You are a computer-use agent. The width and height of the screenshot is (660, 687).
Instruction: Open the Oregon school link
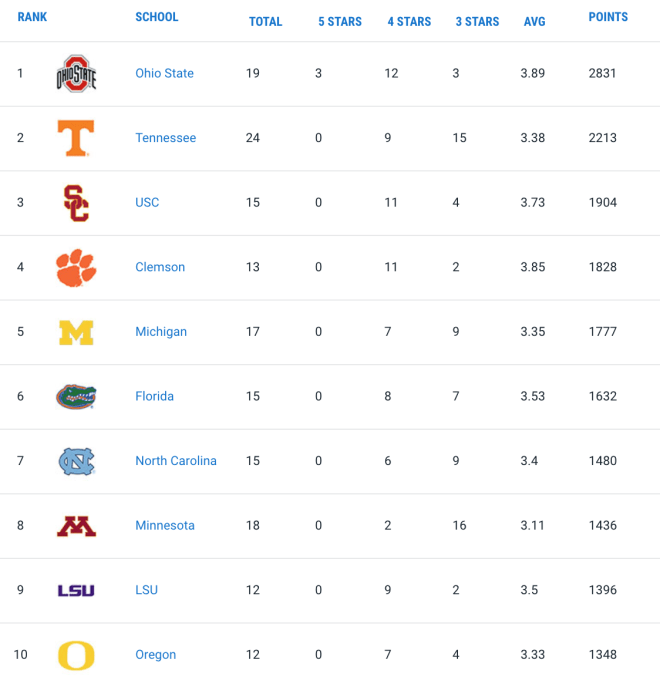156,655
